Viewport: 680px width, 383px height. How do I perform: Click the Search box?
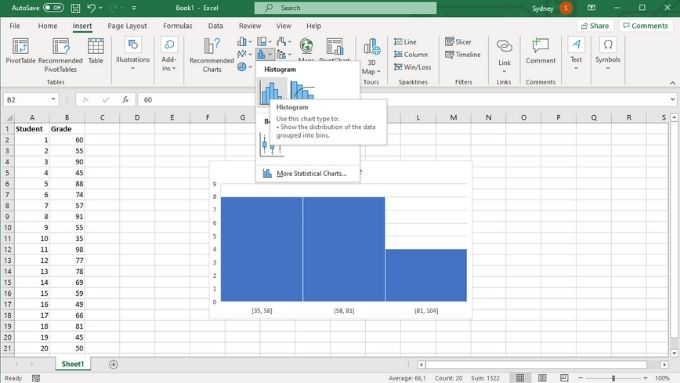[345, 8]
